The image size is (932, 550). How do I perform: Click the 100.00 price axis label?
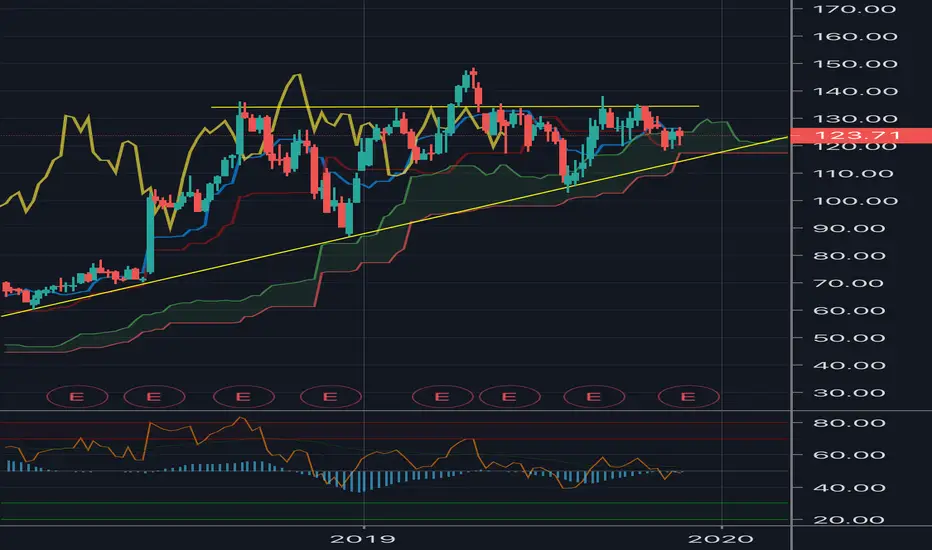click(854, 201)
